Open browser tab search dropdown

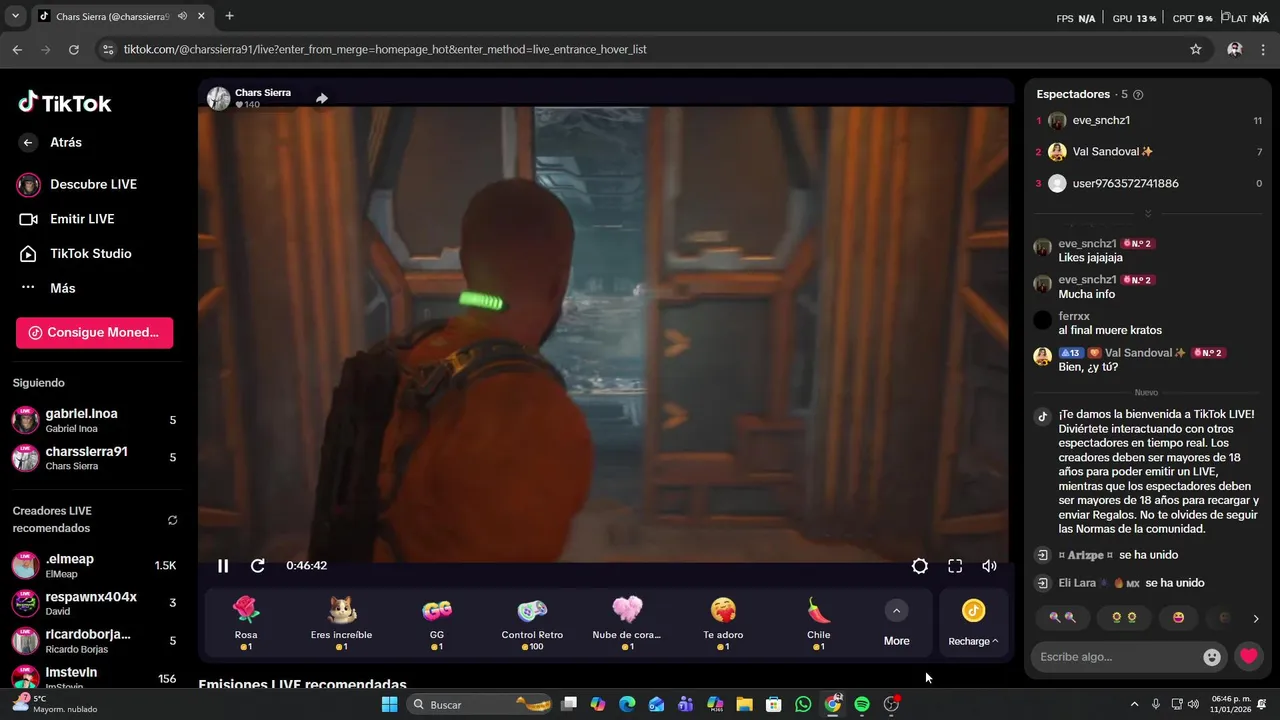click(15, 16)
